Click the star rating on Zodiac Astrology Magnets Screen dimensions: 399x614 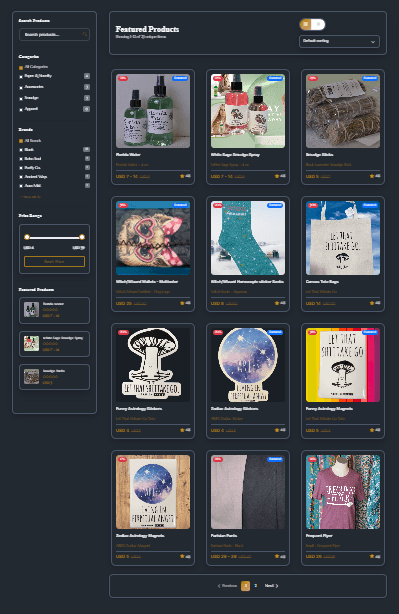(x=185, y=556)
